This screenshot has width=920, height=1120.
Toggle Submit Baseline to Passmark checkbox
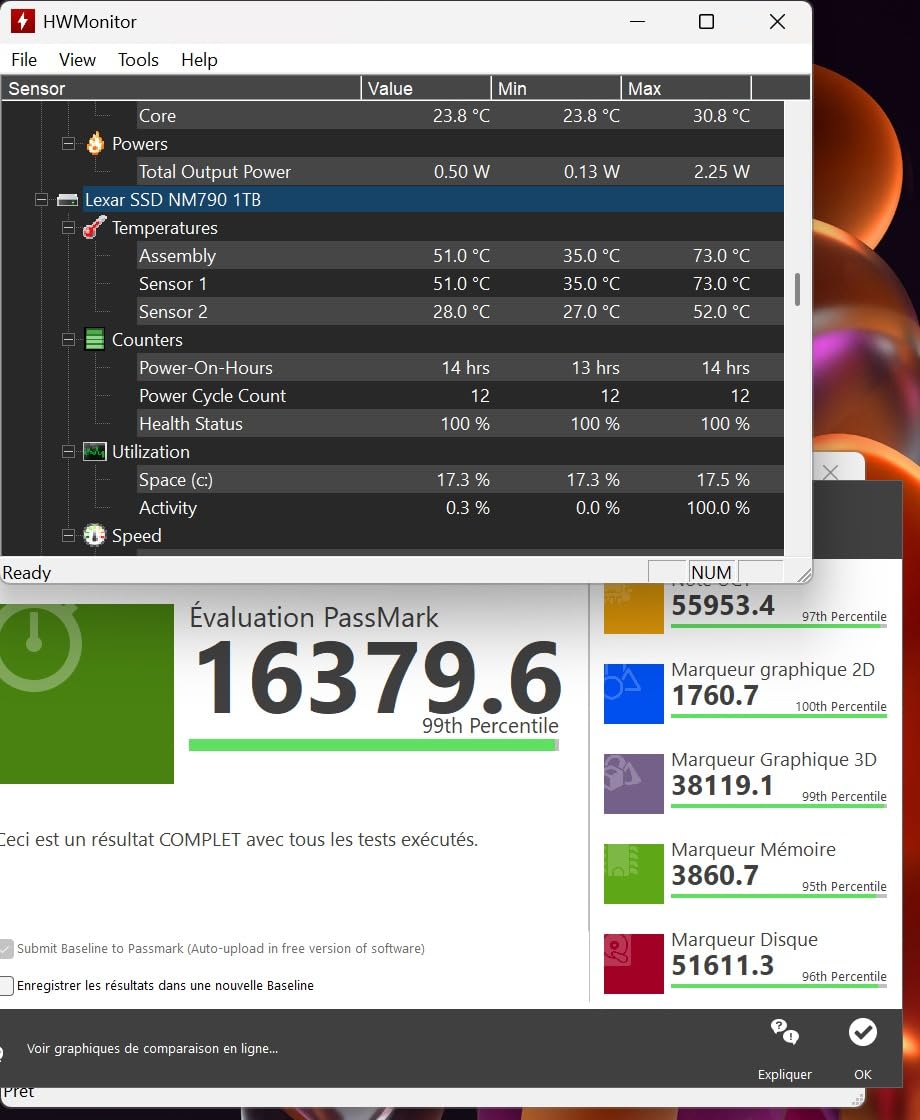pyautogui.click(x=6, y=949)
